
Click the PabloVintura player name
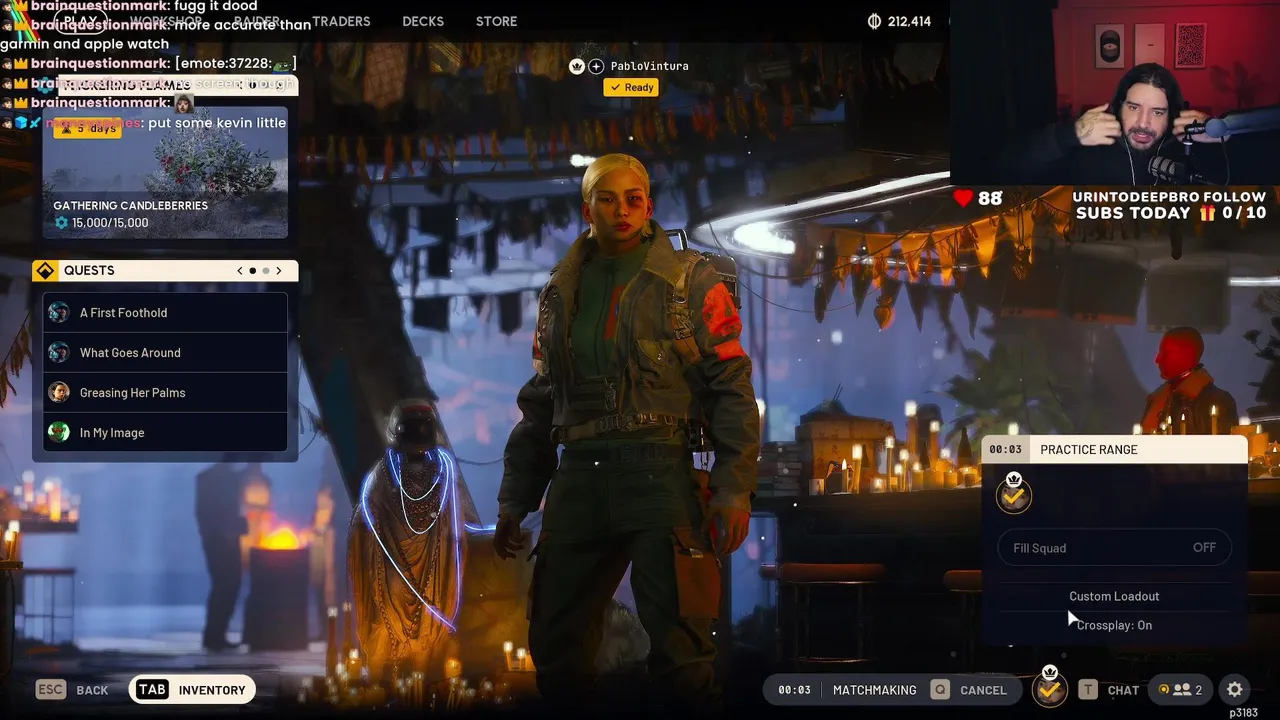649,66
